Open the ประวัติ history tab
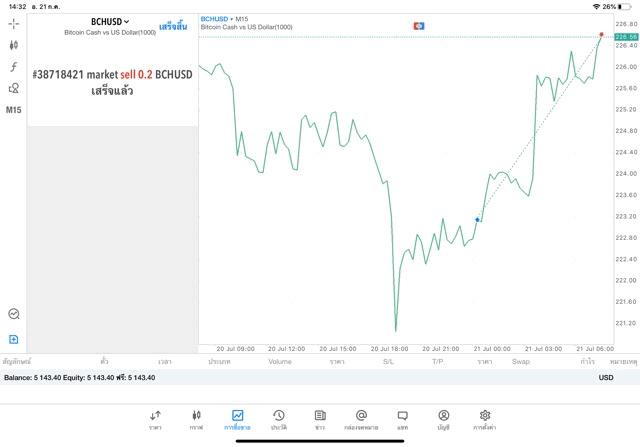 point(279,420)
